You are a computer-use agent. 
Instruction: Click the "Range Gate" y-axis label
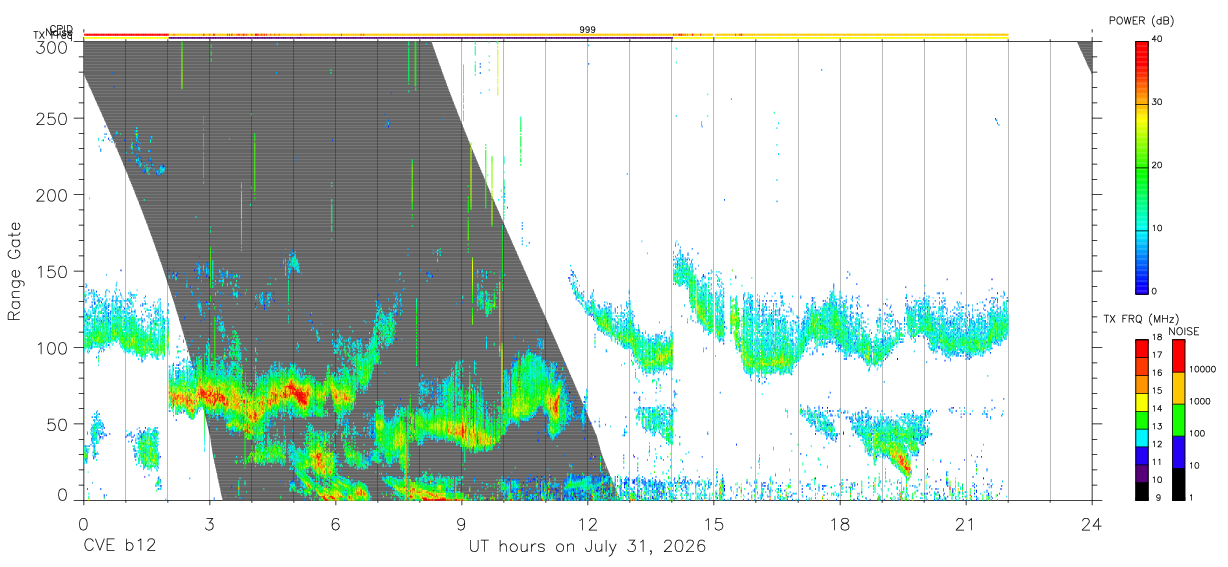[15, 272]
